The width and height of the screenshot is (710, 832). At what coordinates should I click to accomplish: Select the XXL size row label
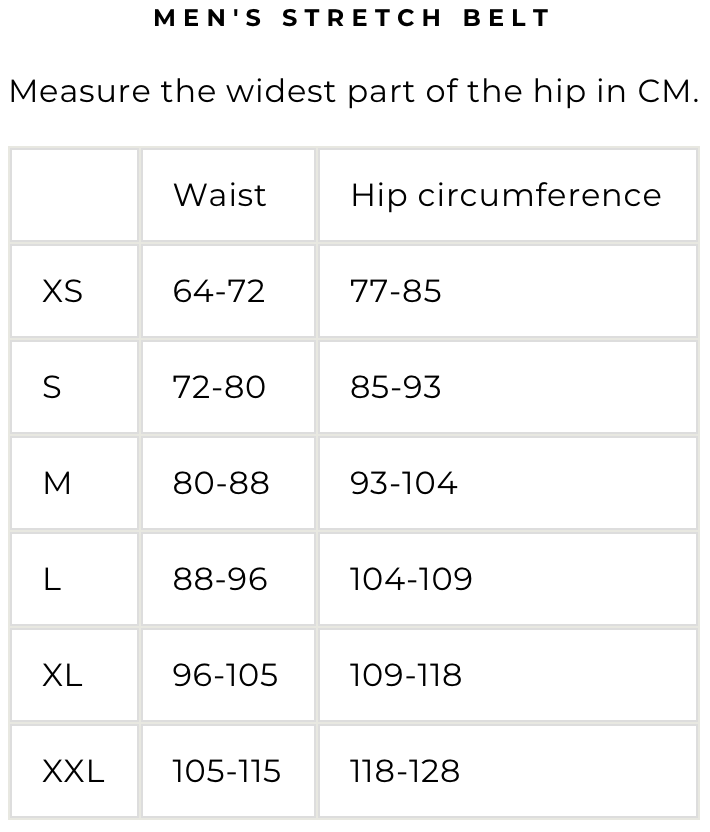(73, 771)
